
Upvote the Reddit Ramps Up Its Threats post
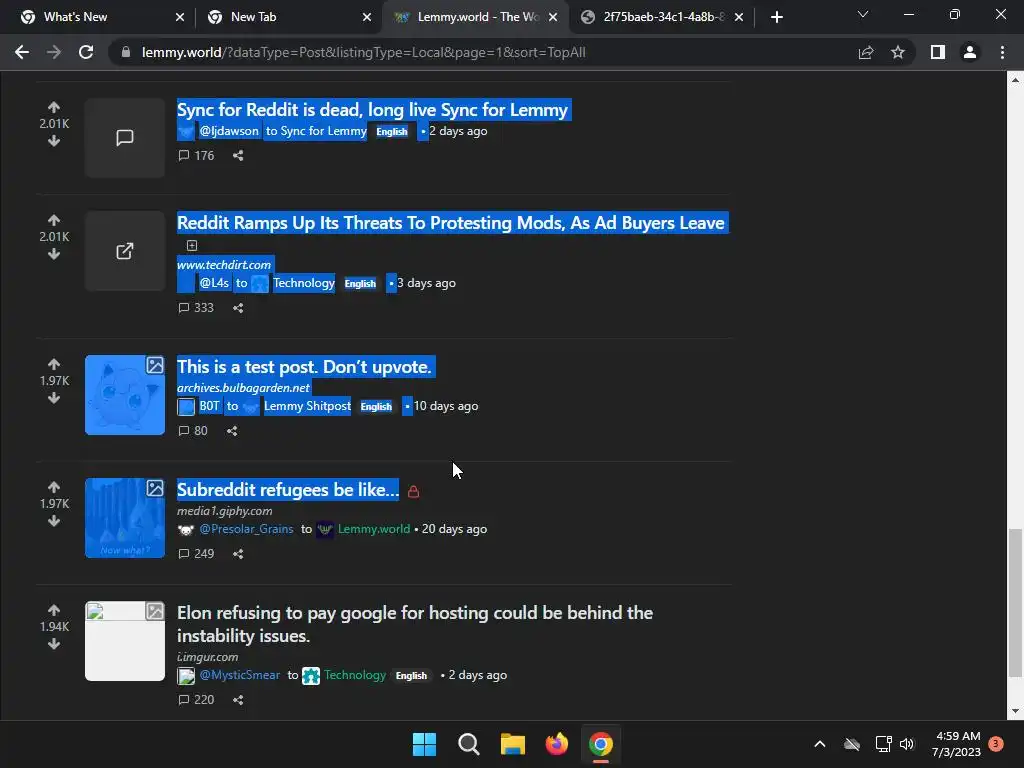click(54, 220)
